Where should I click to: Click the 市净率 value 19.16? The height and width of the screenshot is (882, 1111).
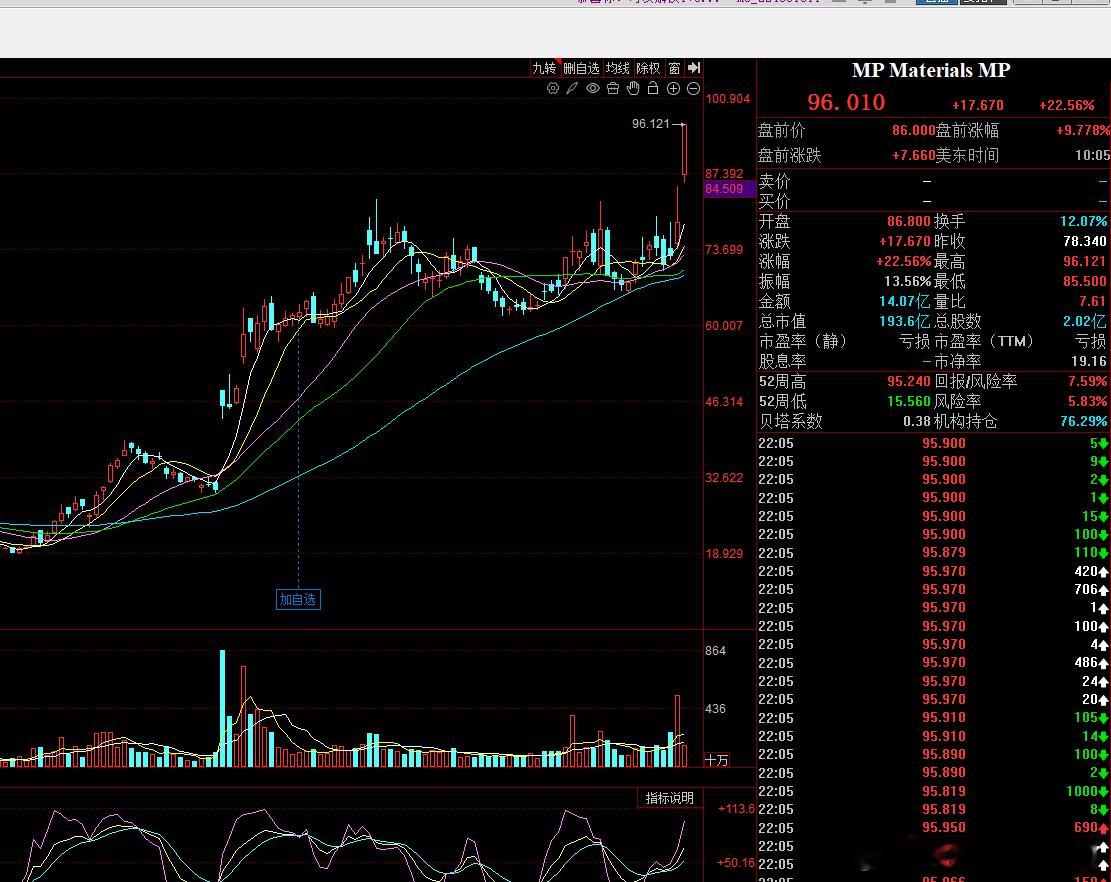(x=1089, y=361)
